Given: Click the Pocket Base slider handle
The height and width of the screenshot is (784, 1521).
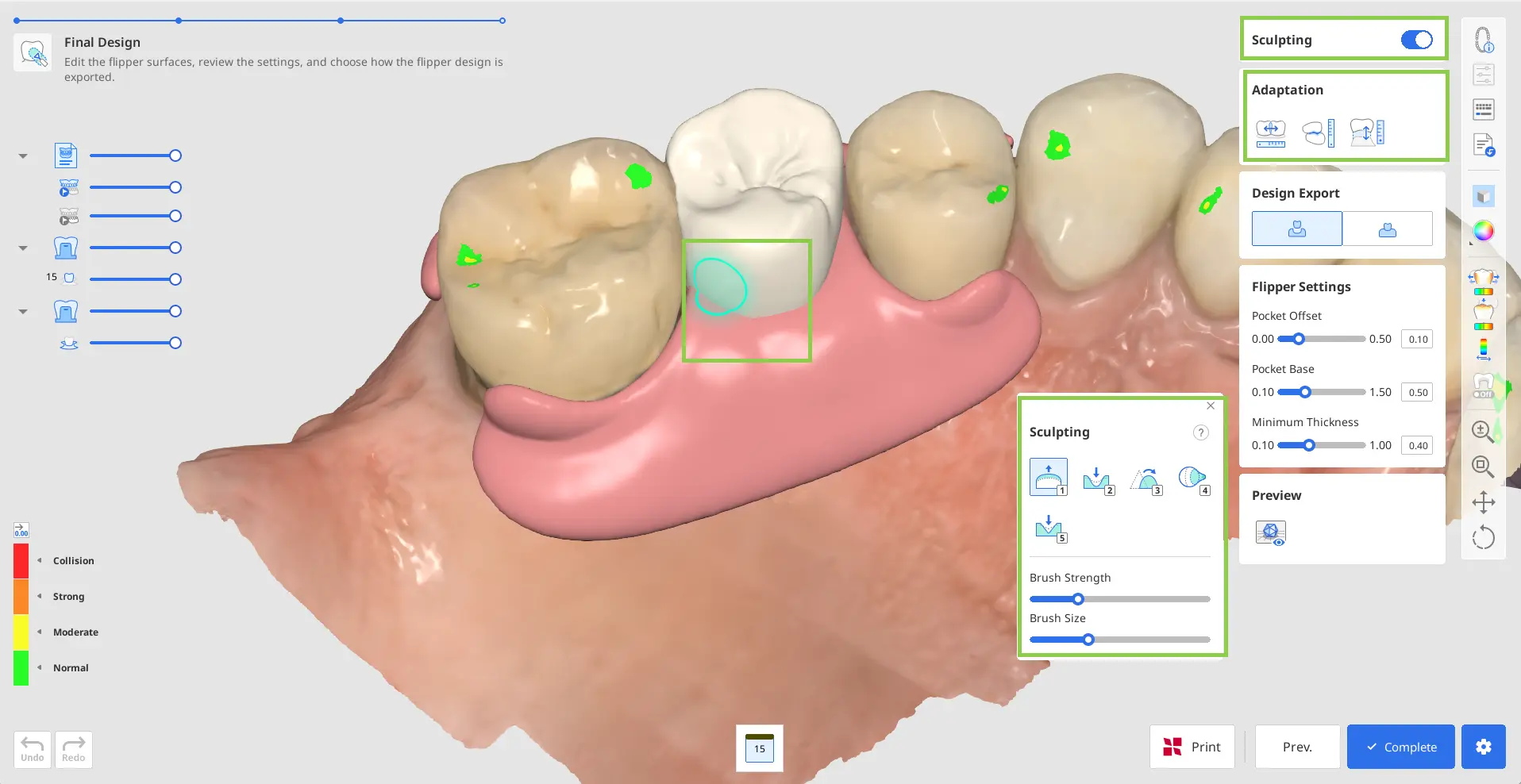Looking at the screenshot, I should [x=1304, y=392].
